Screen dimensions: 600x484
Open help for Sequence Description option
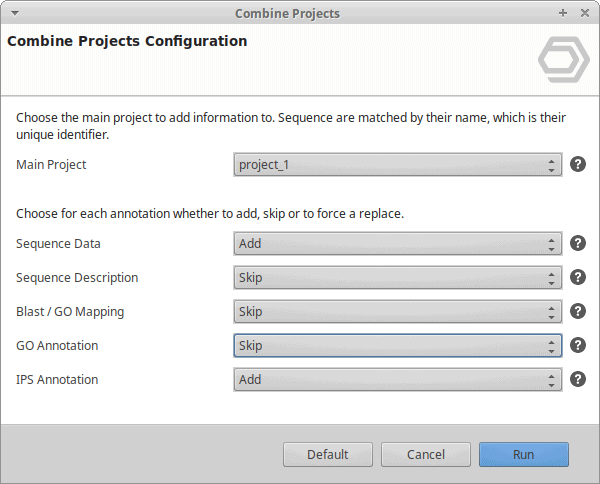click(x=578, y=277)
